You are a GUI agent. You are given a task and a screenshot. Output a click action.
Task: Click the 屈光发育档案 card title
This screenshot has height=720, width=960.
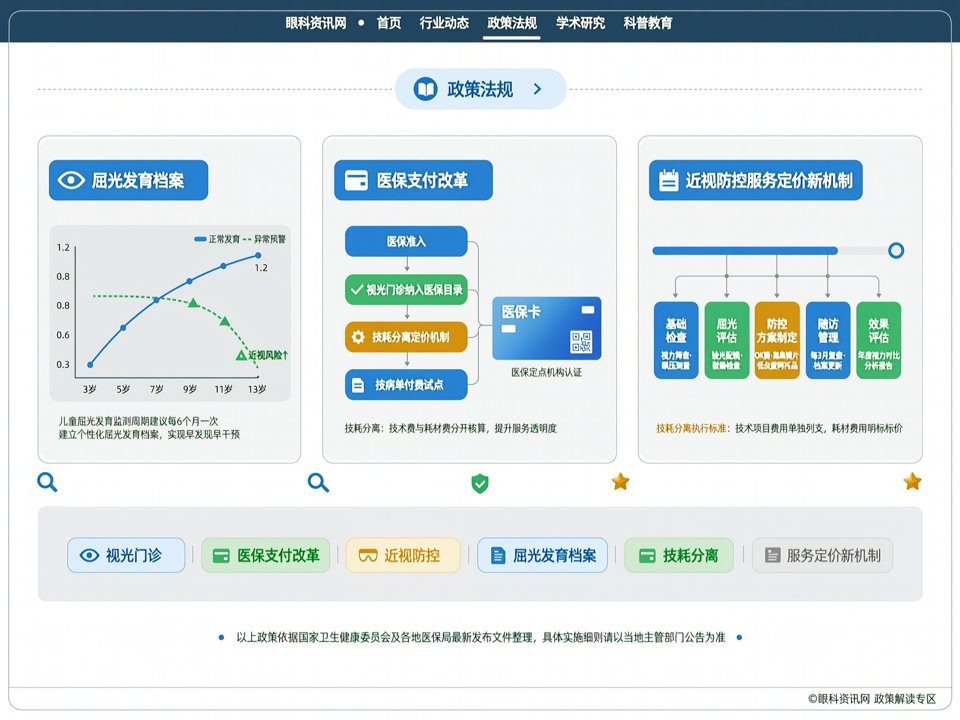click(138, 181)
